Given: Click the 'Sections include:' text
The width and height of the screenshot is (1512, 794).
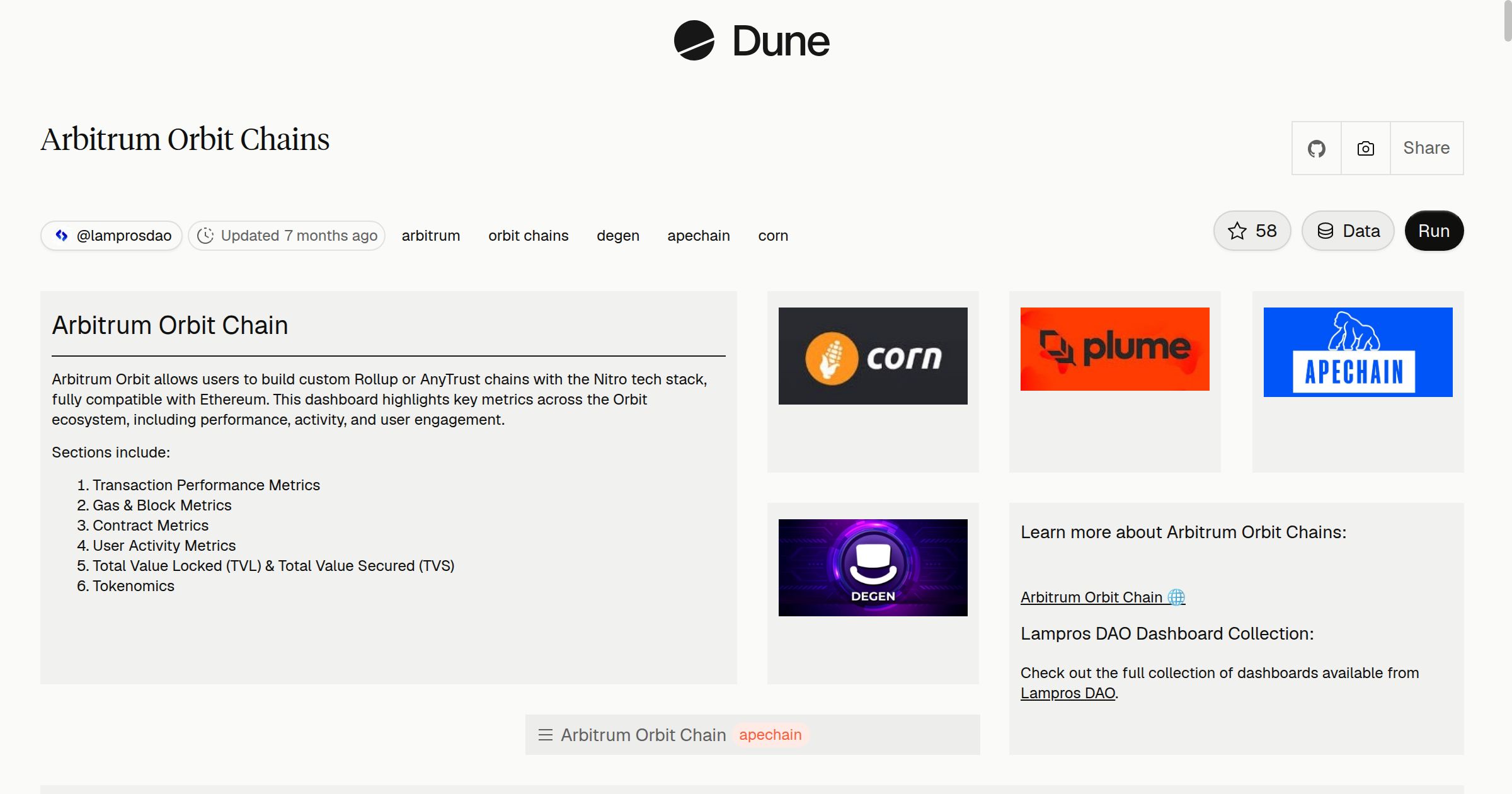Looking at the screenshot, I should coord(111,452).
